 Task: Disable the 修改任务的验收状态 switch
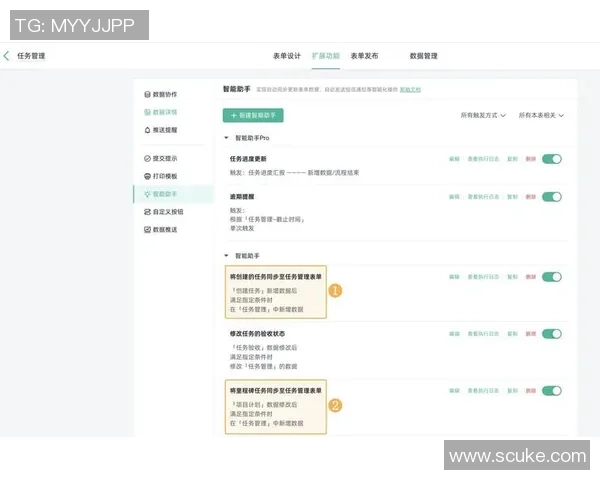pos(552,334)
